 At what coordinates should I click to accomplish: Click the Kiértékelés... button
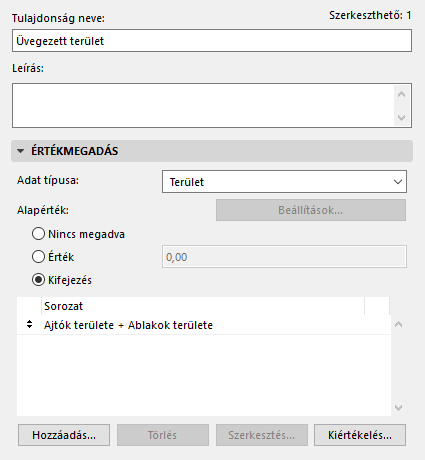pos(360,435)
